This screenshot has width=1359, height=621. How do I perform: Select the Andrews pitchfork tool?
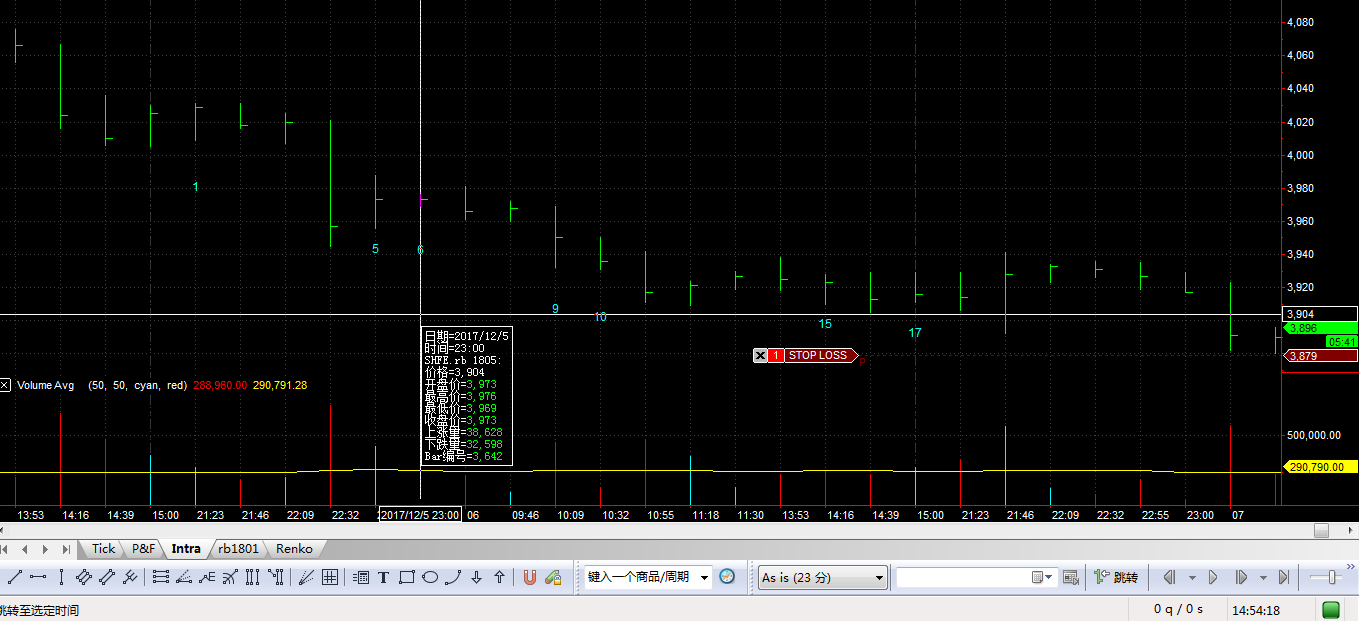(x=130, y=577)
